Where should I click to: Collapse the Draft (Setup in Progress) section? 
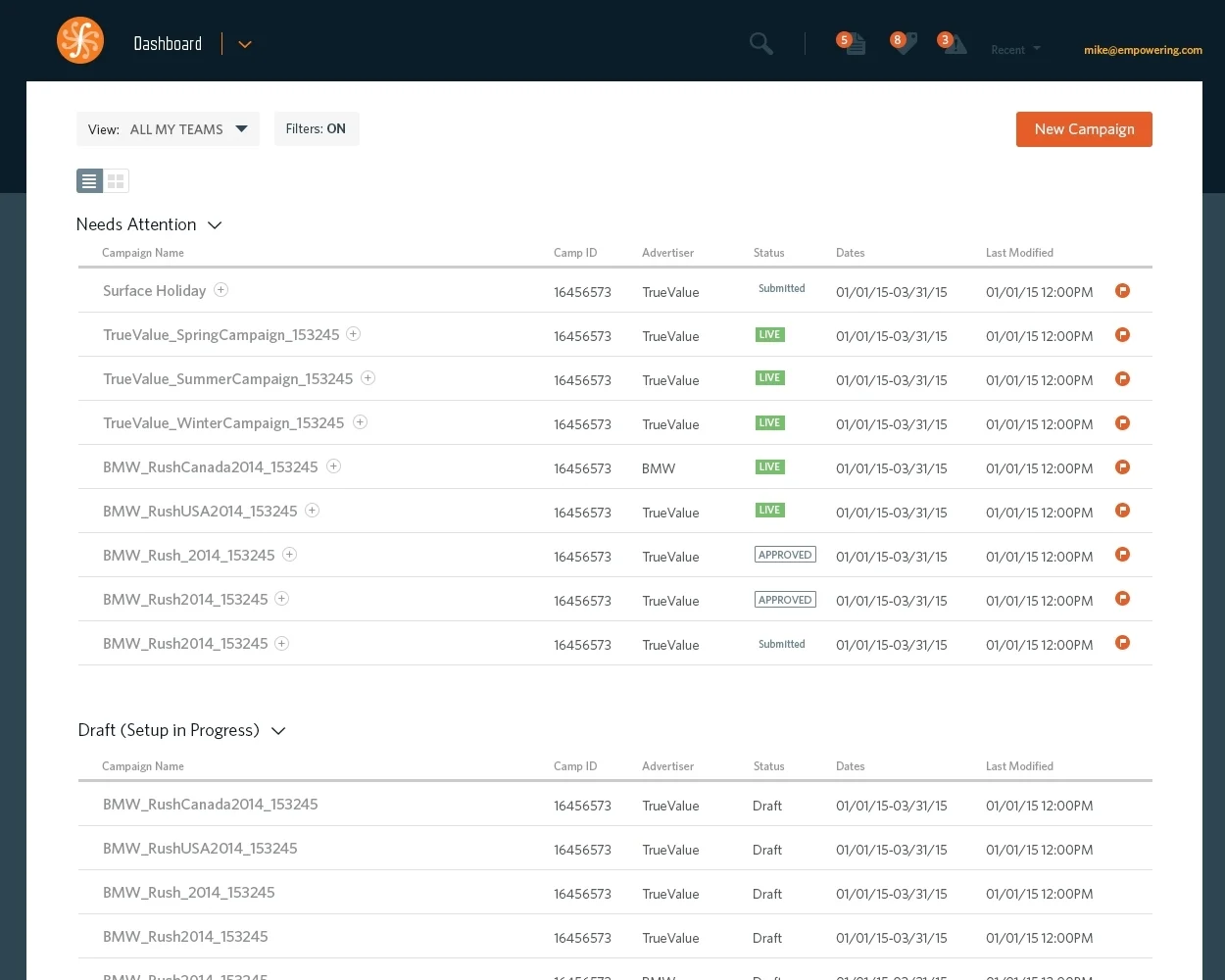coord(278,731)
